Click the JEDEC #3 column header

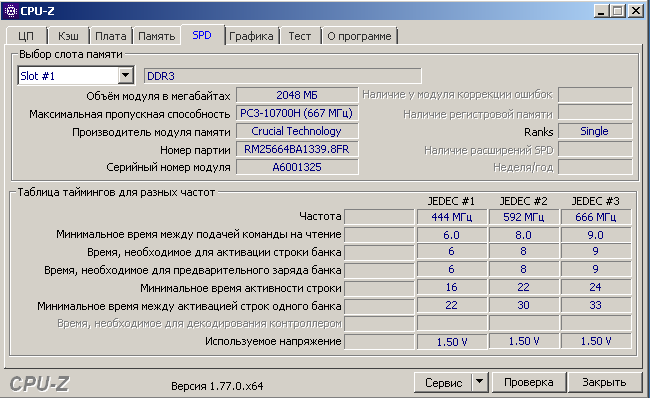(595, 201)
